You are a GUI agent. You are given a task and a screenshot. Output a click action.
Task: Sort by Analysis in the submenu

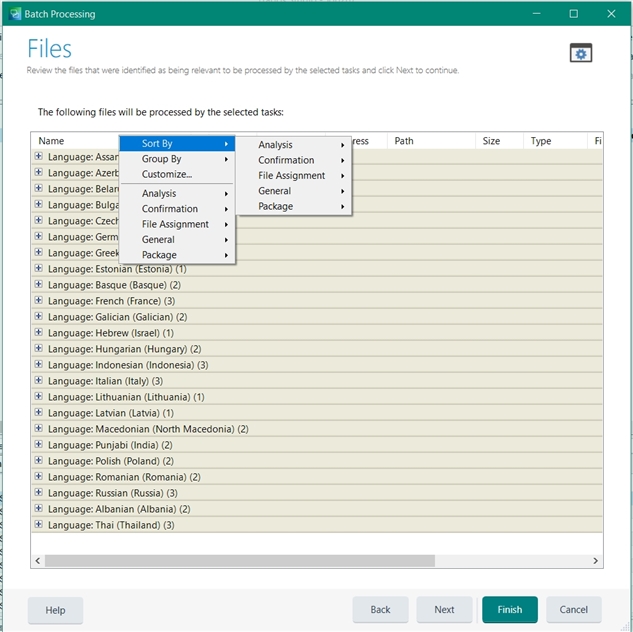pyautogui.click(x=293, y=145)
